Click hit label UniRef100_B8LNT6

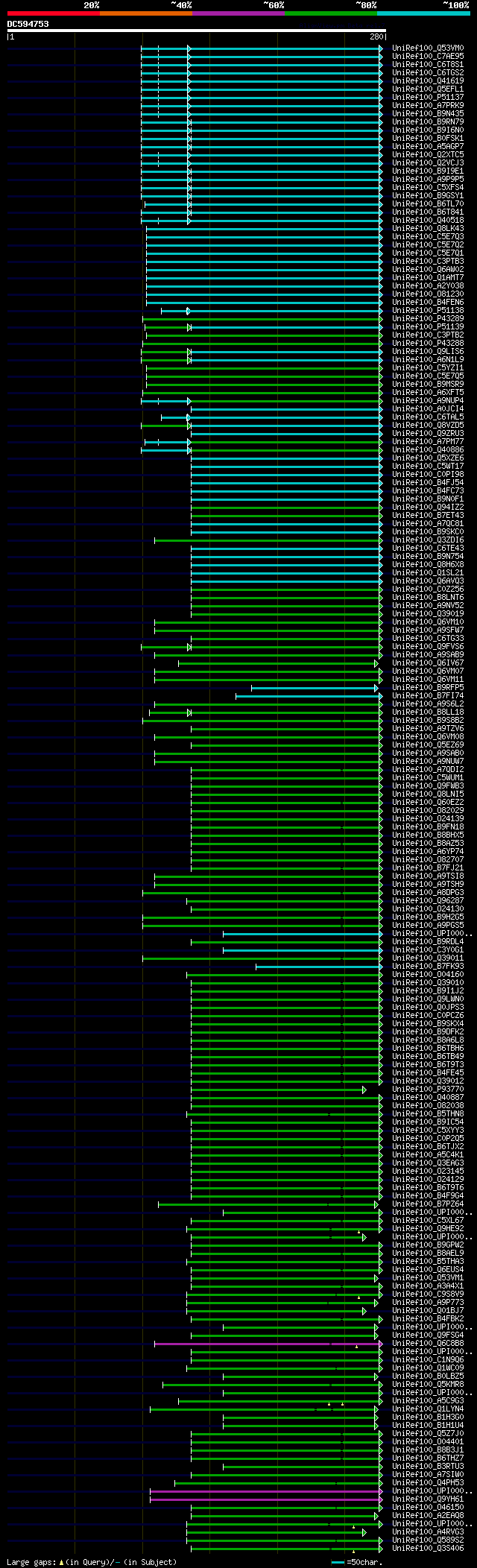click(428, 597)
